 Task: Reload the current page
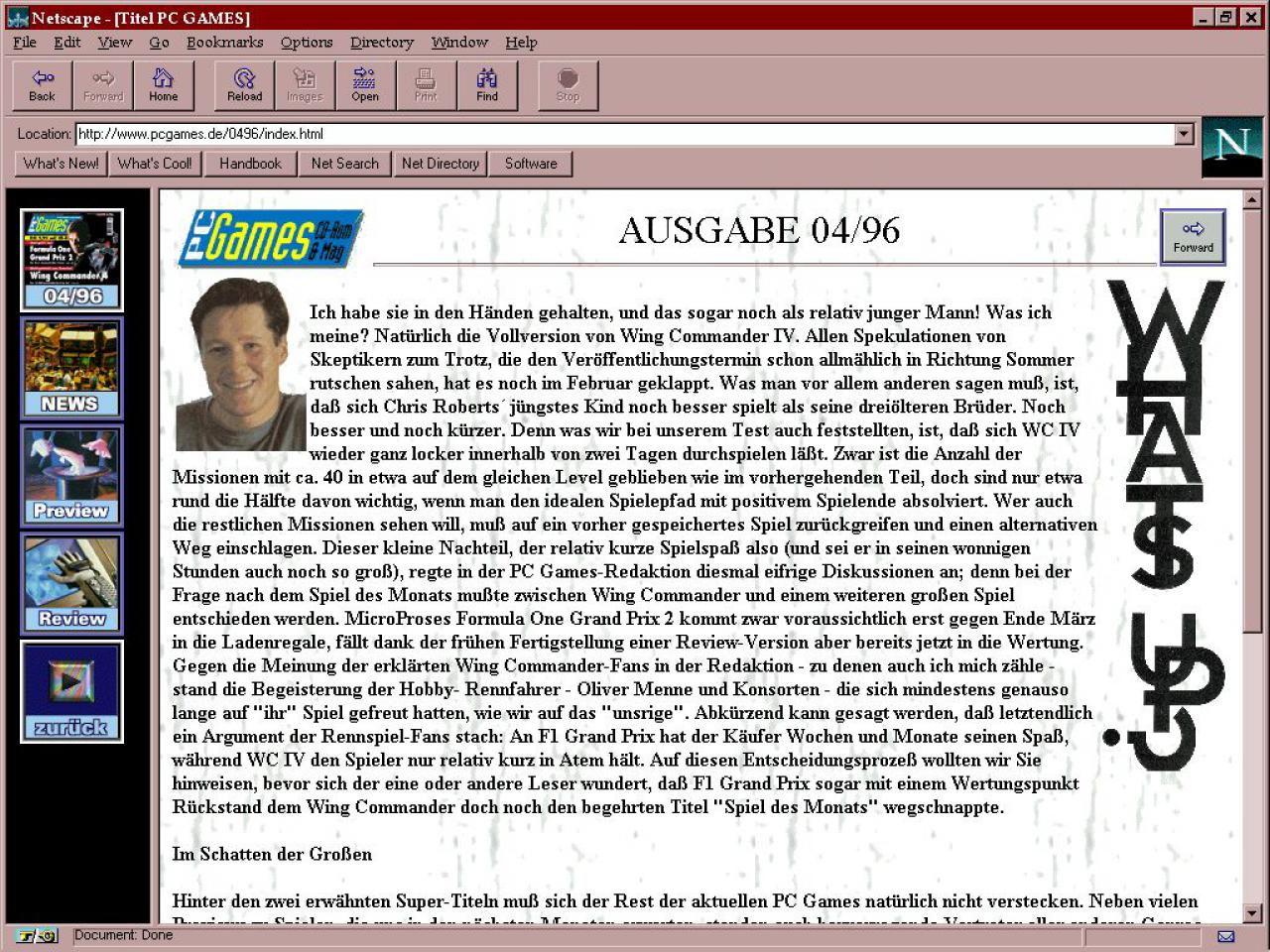click(x=244, y=85)
